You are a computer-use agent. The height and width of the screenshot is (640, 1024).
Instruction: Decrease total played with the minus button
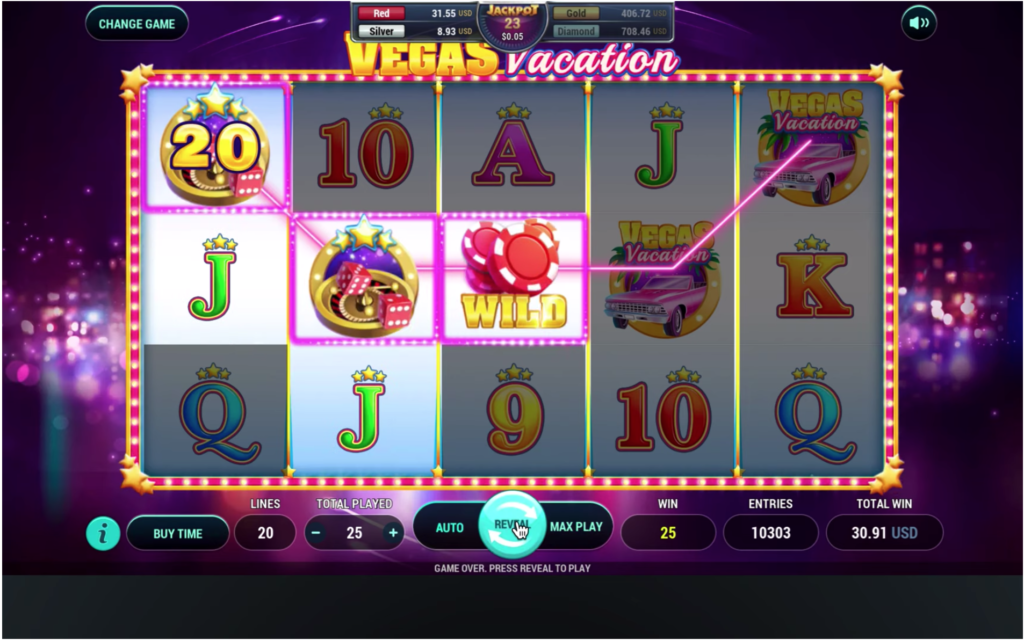click(316, 533)
